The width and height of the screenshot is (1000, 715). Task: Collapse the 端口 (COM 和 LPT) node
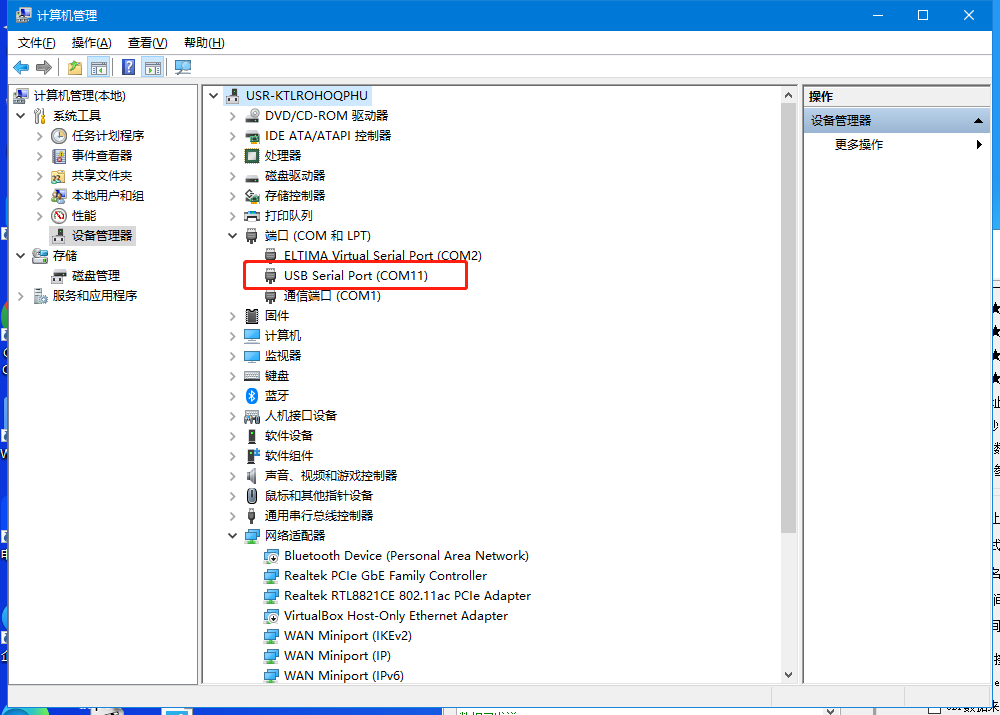pos(233,236)
